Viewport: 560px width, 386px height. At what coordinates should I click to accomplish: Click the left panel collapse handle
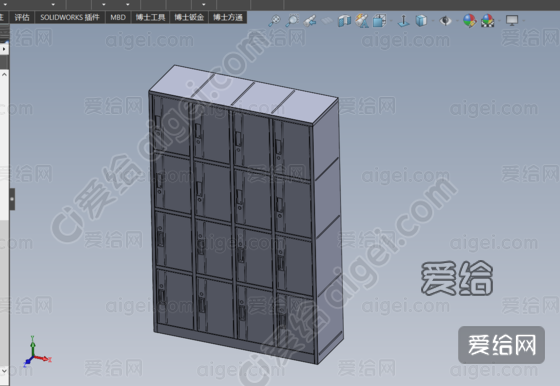(x=12, y=199)
